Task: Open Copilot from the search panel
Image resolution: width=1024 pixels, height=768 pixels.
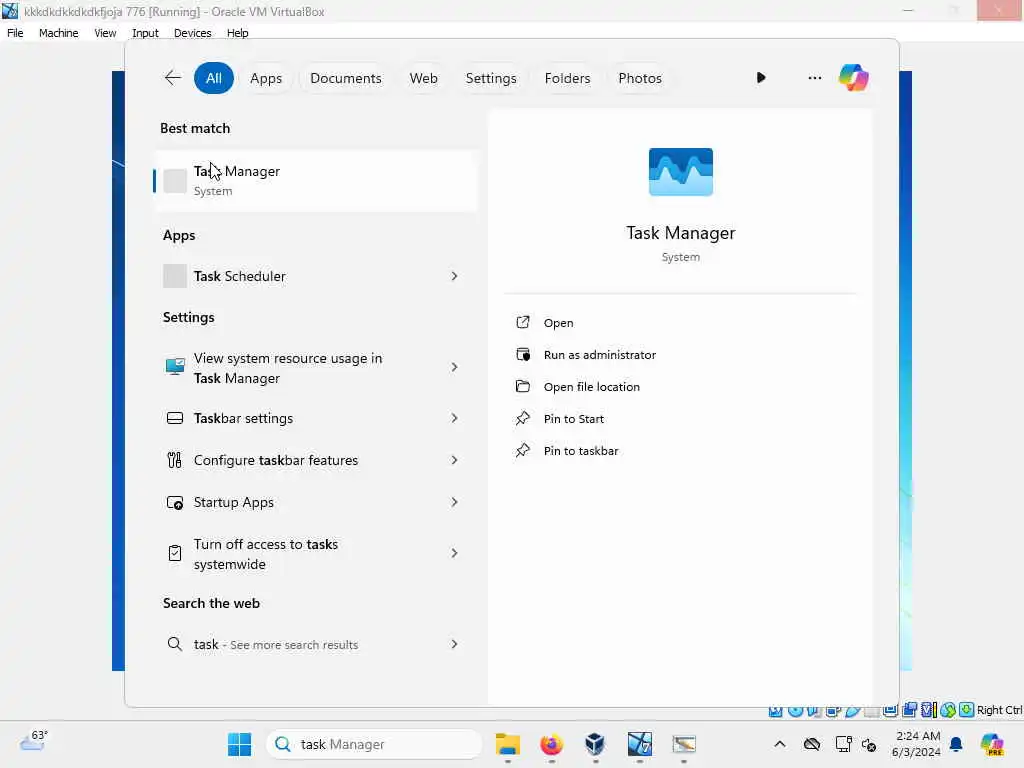Action: (854, 78)
